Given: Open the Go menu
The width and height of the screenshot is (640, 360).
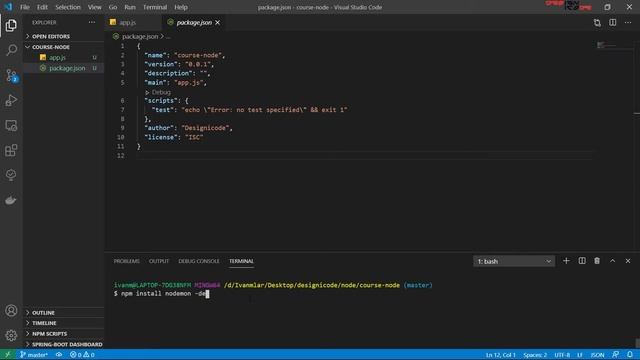Looking at the screenshot, I should 113,7.
